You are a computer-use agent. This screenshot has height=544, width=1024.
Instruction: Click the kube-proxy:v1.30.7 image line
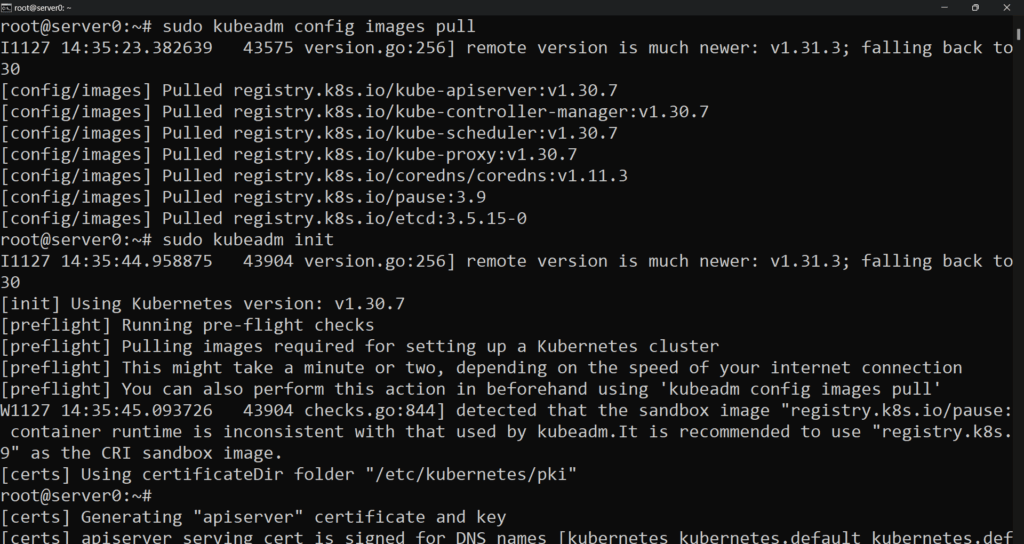pos(290,155)
